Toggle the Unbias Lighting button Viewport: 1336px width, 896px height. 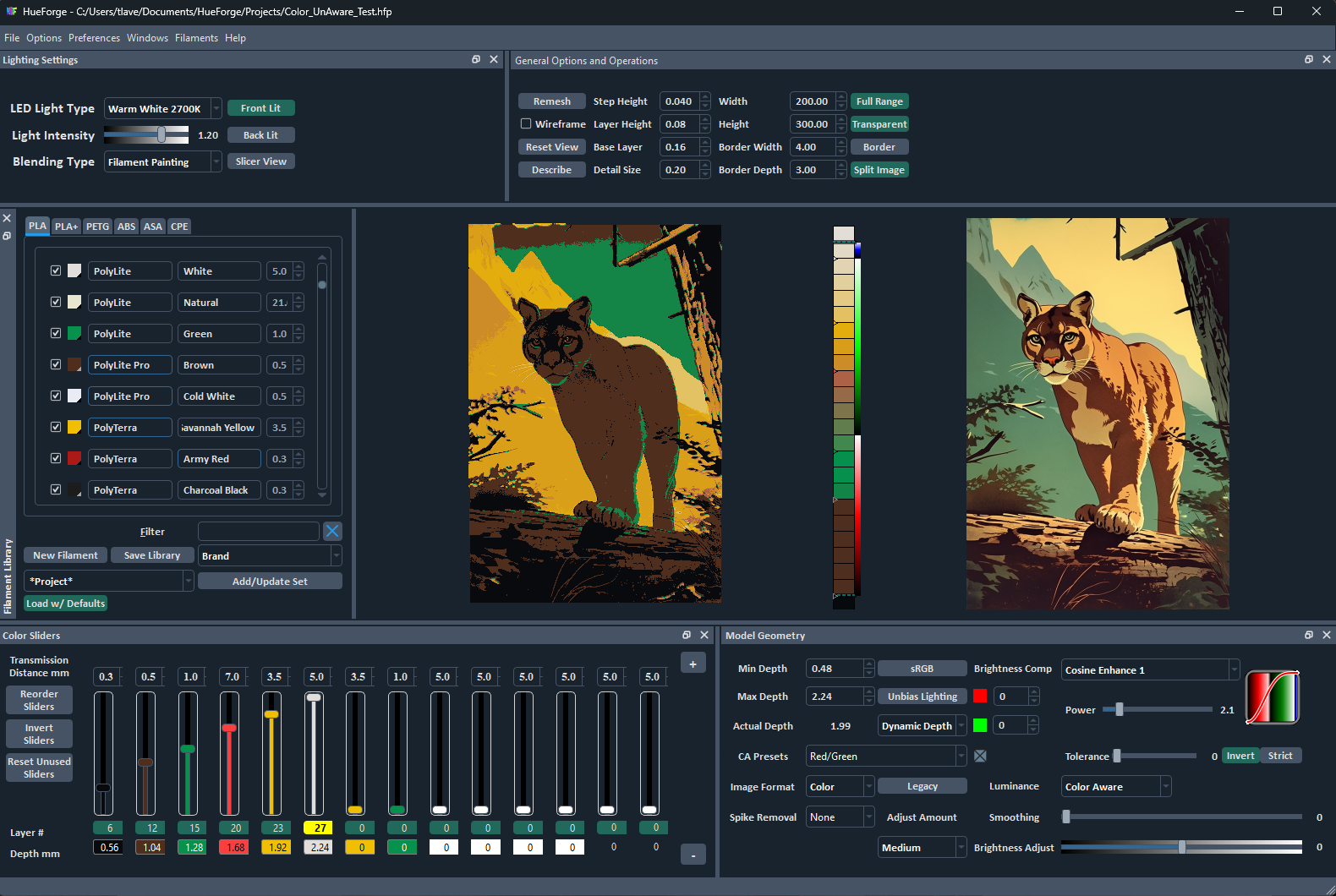pos(922,697)
